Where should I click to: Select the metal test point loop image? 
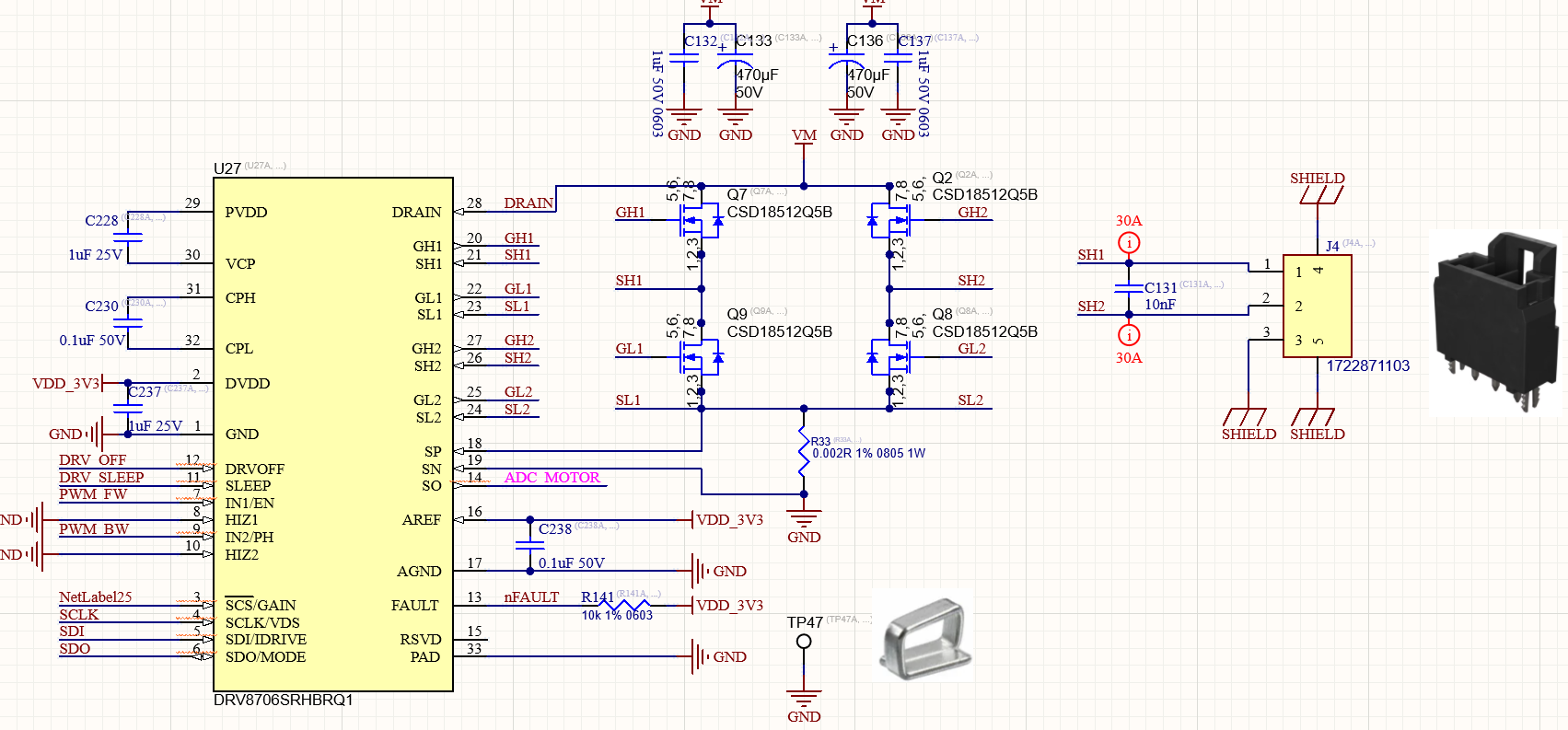923,637
